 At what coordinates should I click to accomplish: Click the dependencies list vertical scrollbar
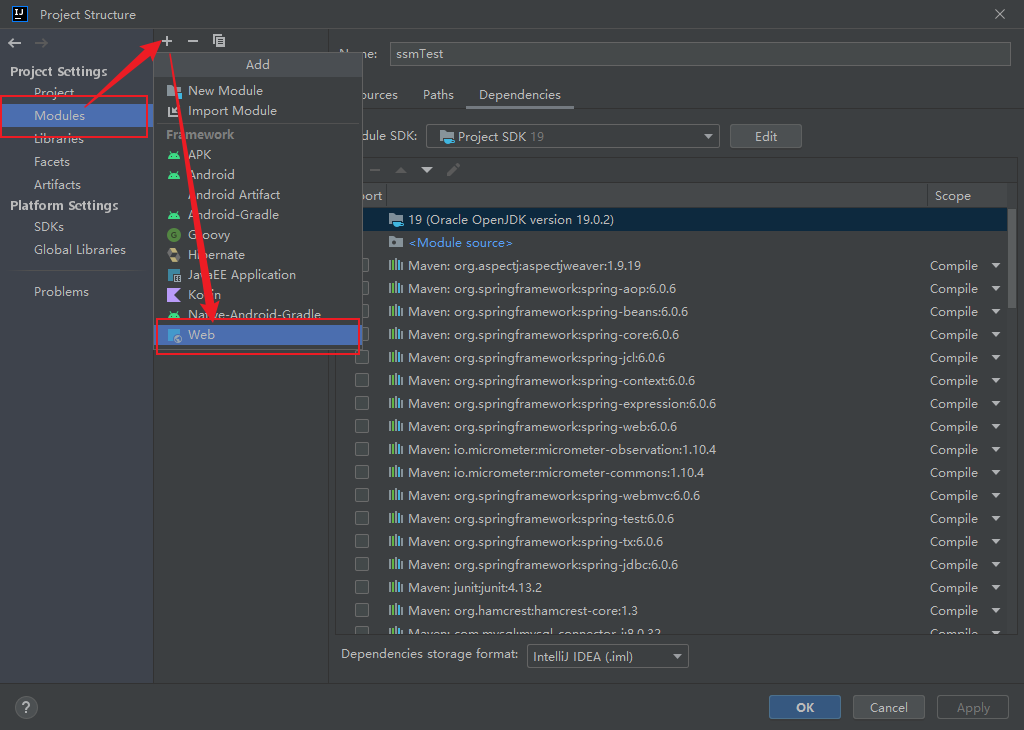tap(1012, 261)
